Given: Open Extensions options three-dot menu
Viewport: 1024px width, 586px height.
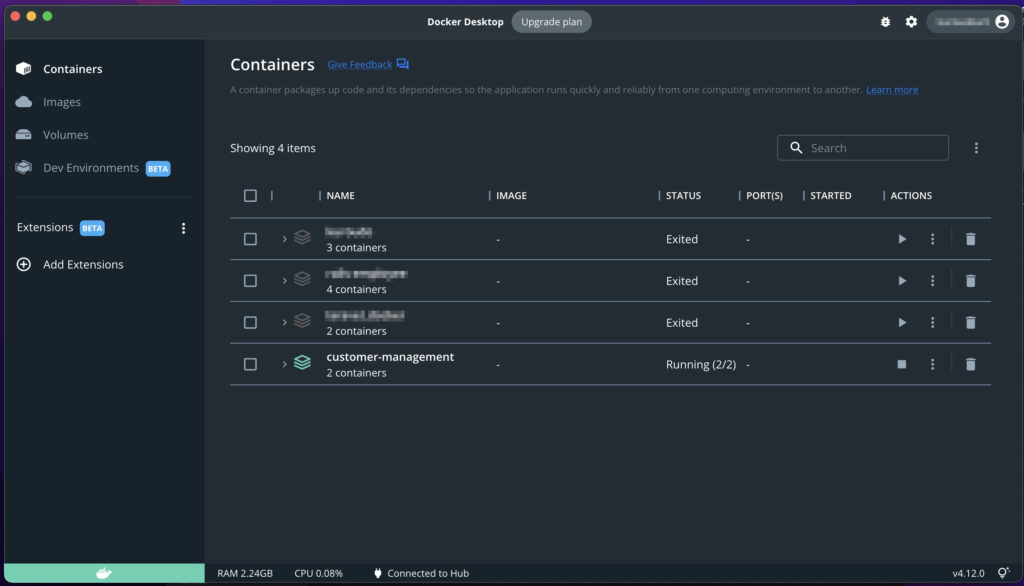Looking at the screenshot, I should point(184,228).
